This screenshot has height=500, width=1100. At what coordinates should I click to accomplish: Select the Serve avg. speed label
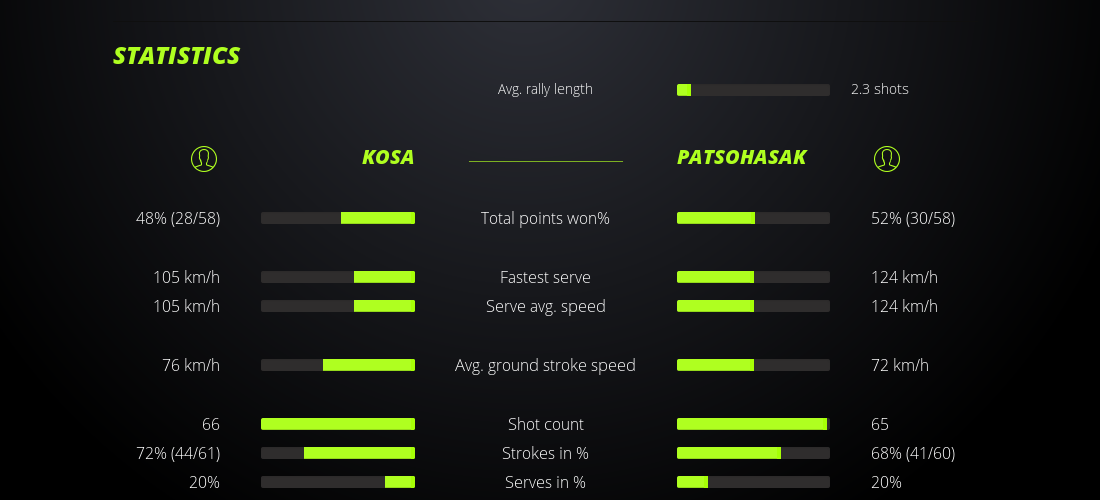tap(545, 306)
